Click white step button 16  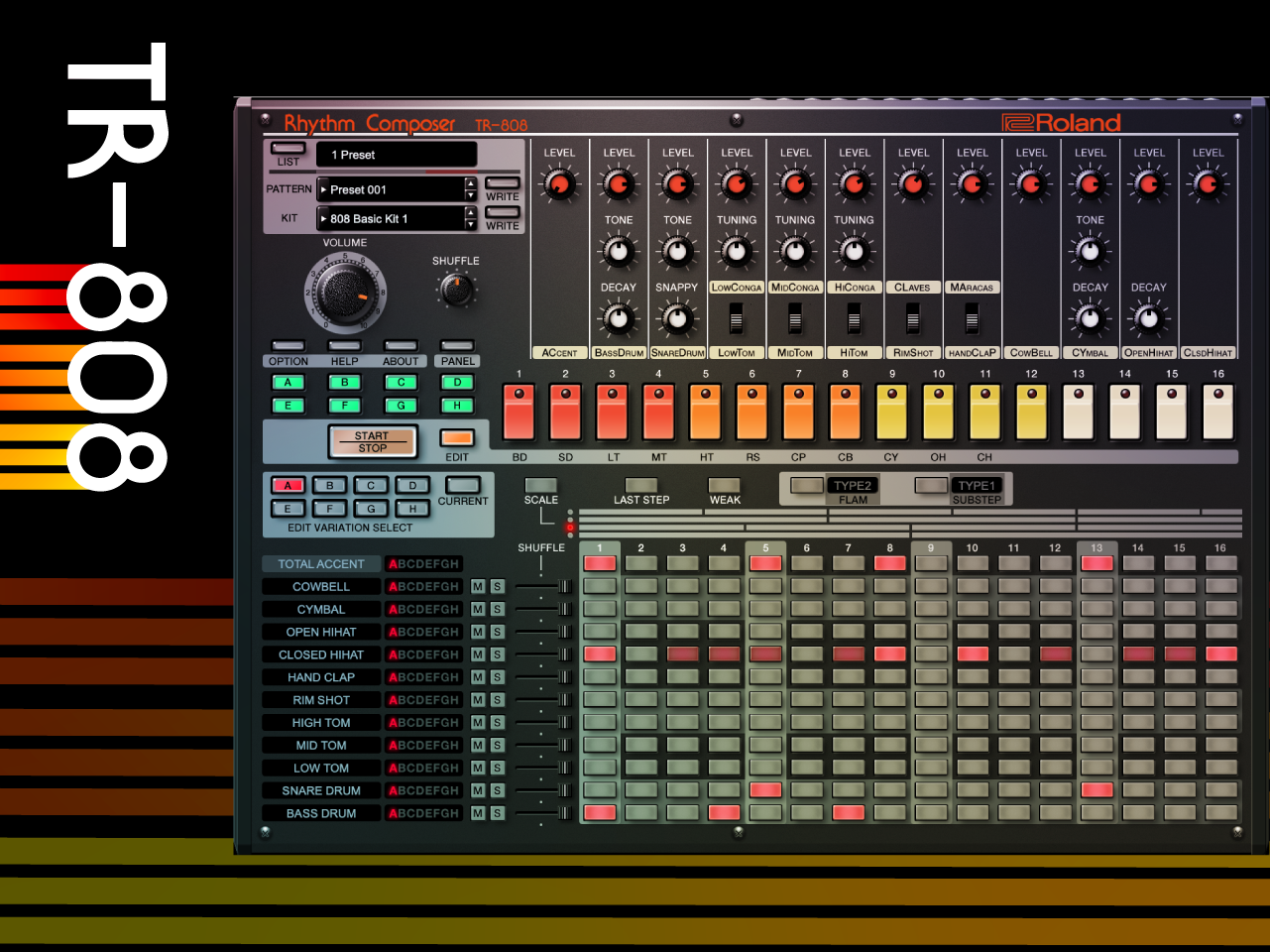click(1218, 412)
